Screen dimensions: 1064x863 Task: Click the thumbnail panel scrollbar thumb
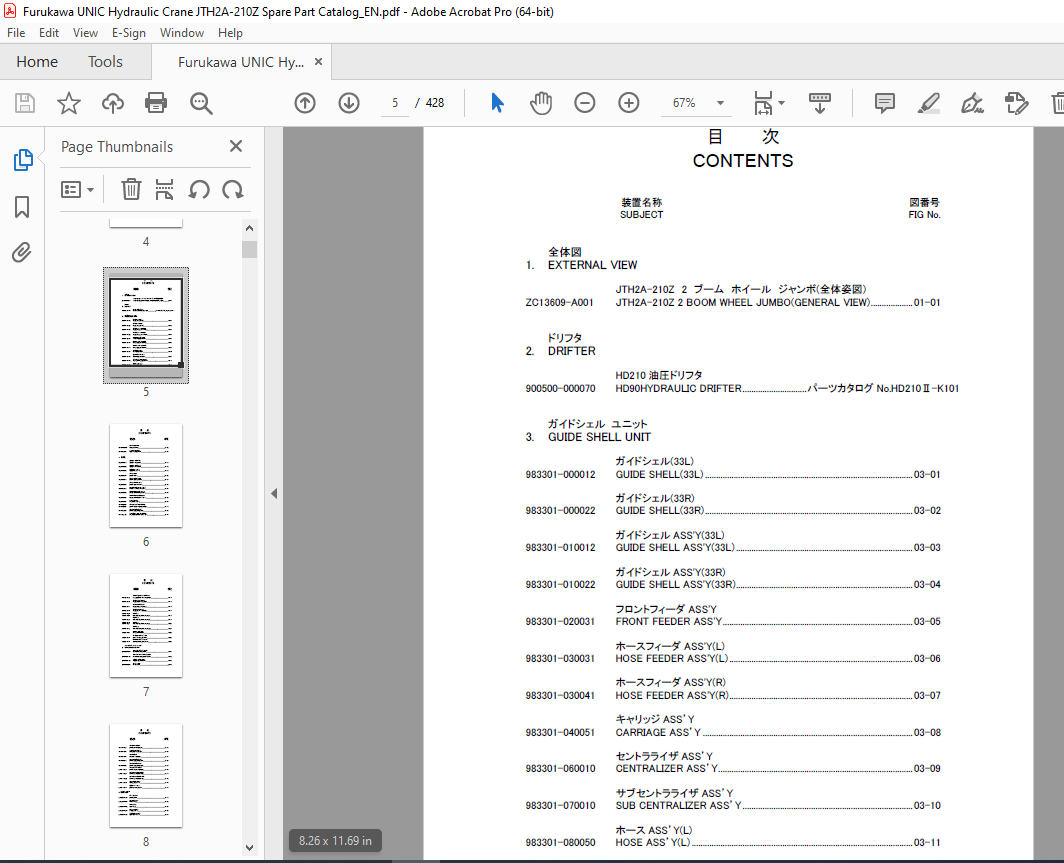pyautogui.click(x=250, y=250)
